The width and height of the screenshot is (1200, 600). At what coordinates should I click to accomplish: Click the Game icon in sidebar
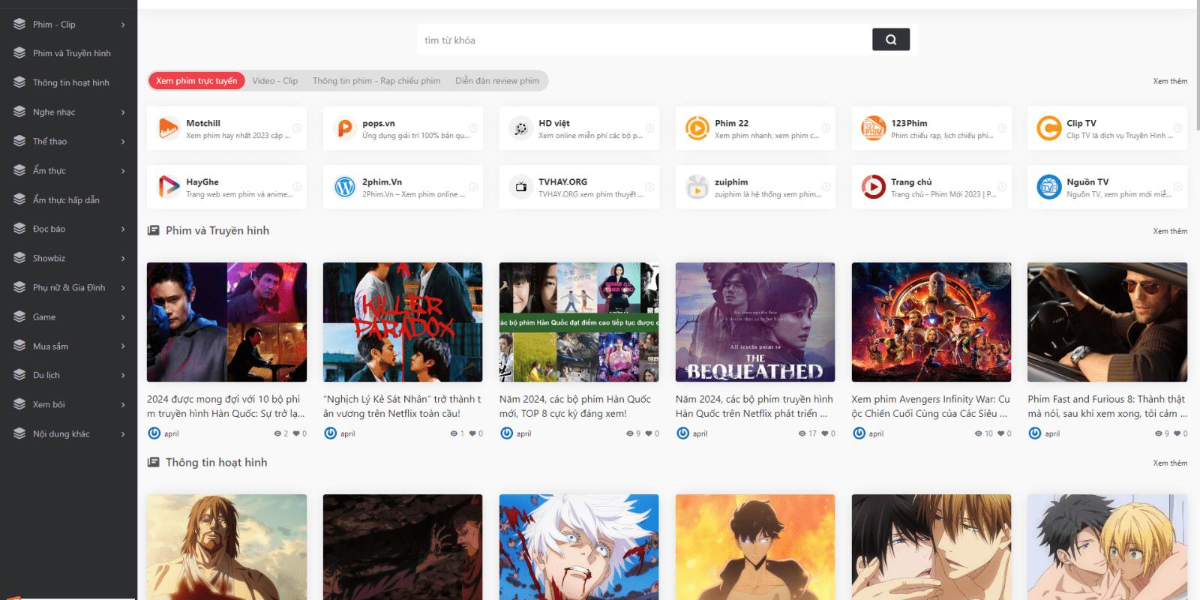19,317
